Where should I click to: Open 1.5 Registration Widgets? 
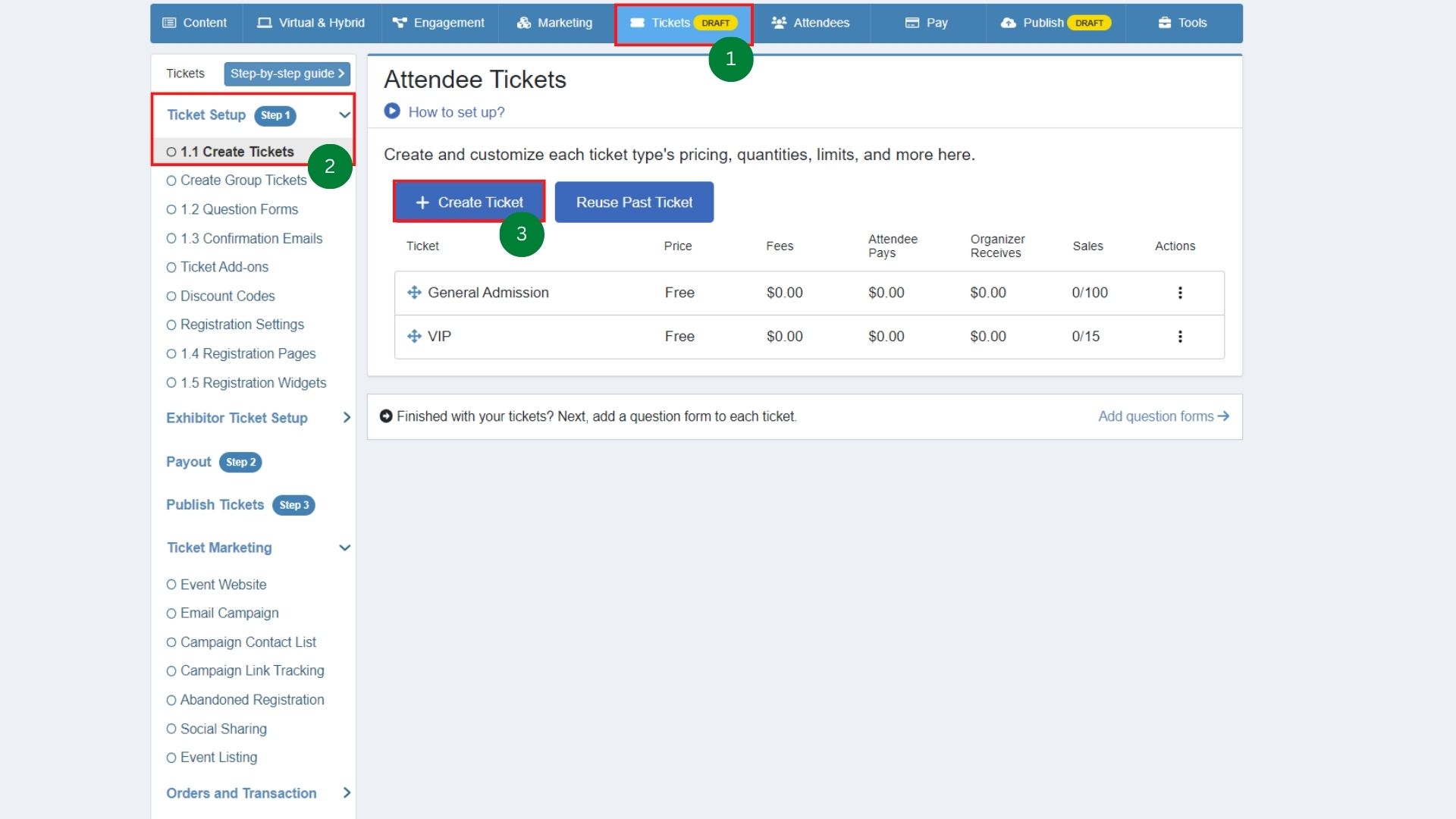click(246, 383)
